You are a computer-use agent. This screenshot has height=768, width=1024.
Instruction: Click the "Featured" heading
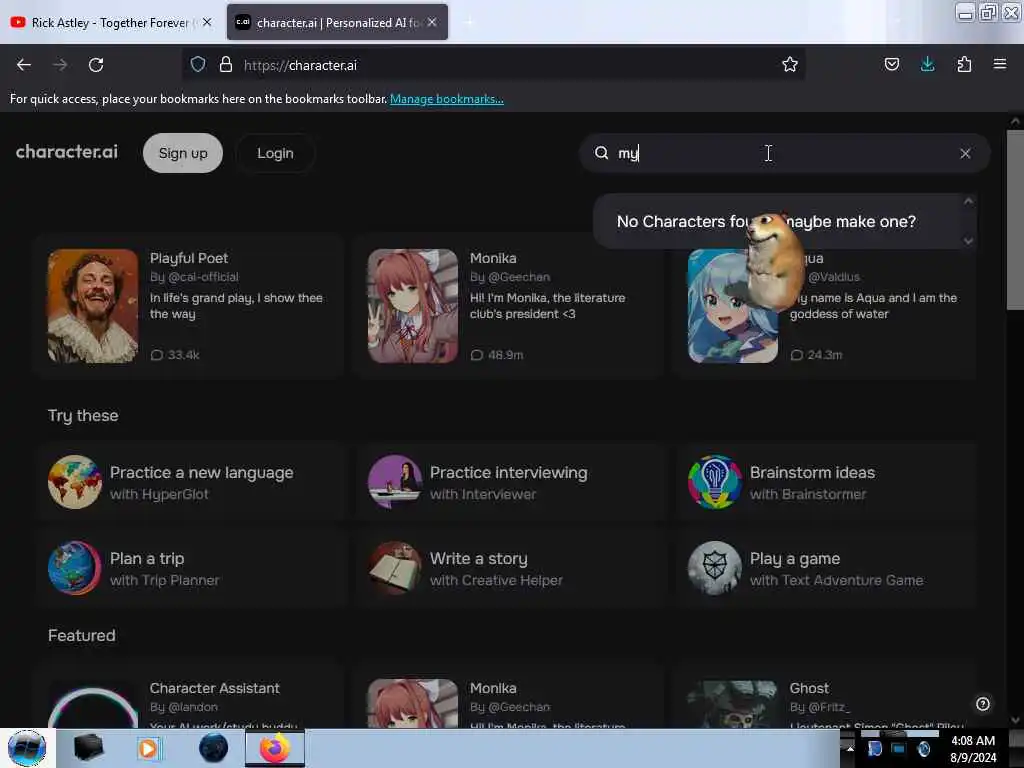click(x=82, y=635)
